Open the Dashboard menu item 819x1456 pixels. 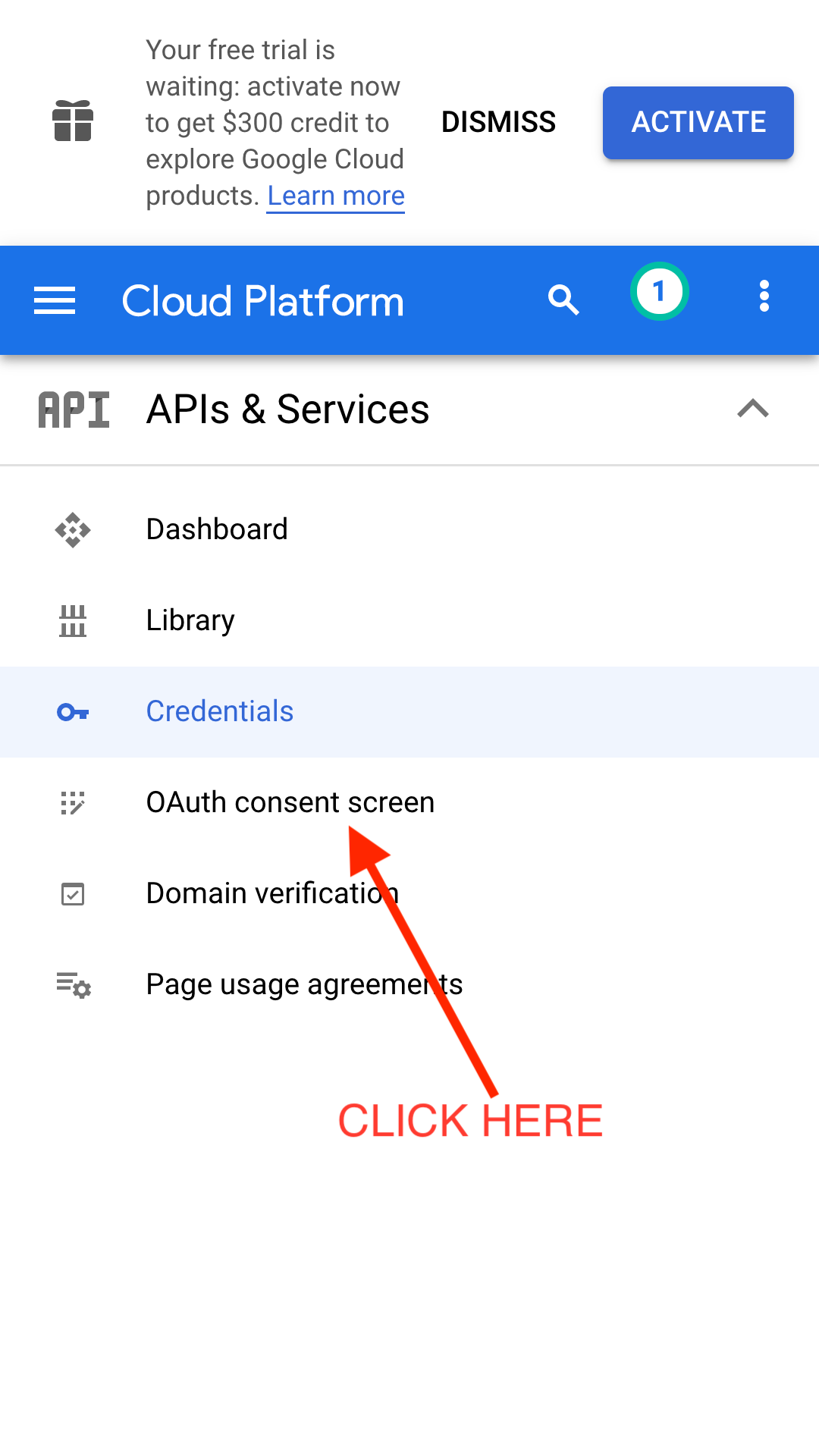tap(409, 529)
